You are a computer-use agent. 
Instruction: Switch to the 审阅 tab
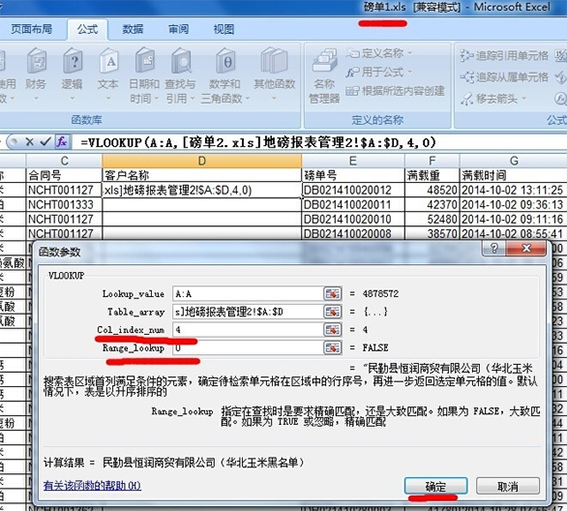(x=178, y=29)
